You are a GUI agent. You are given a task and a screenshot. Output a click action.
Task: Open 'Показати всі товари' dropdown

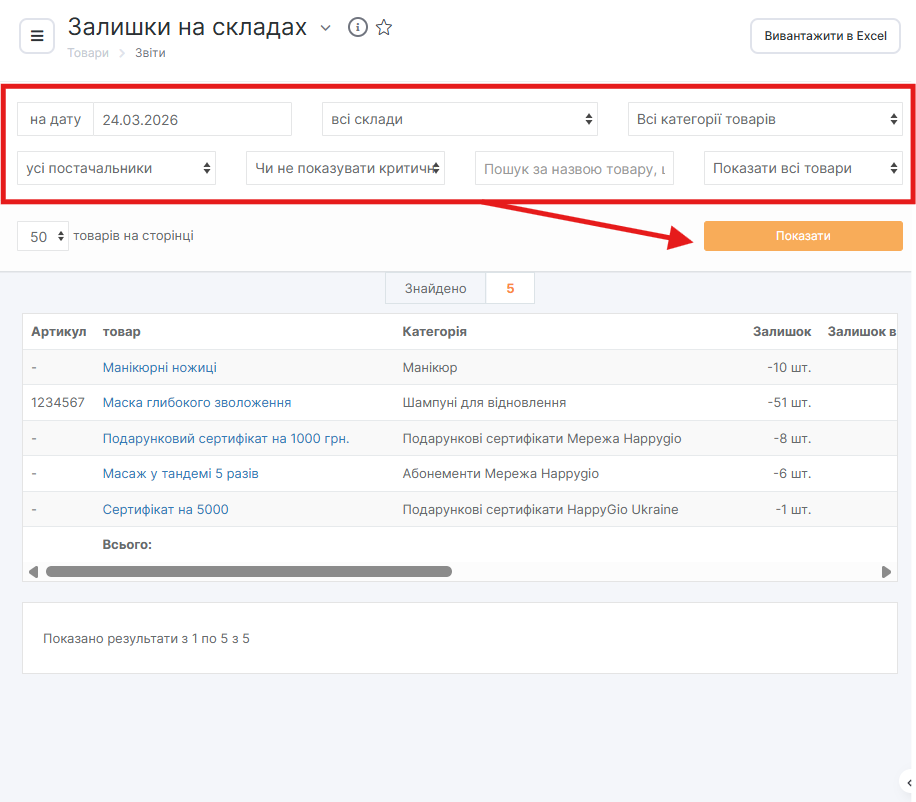tap(803, 168)
